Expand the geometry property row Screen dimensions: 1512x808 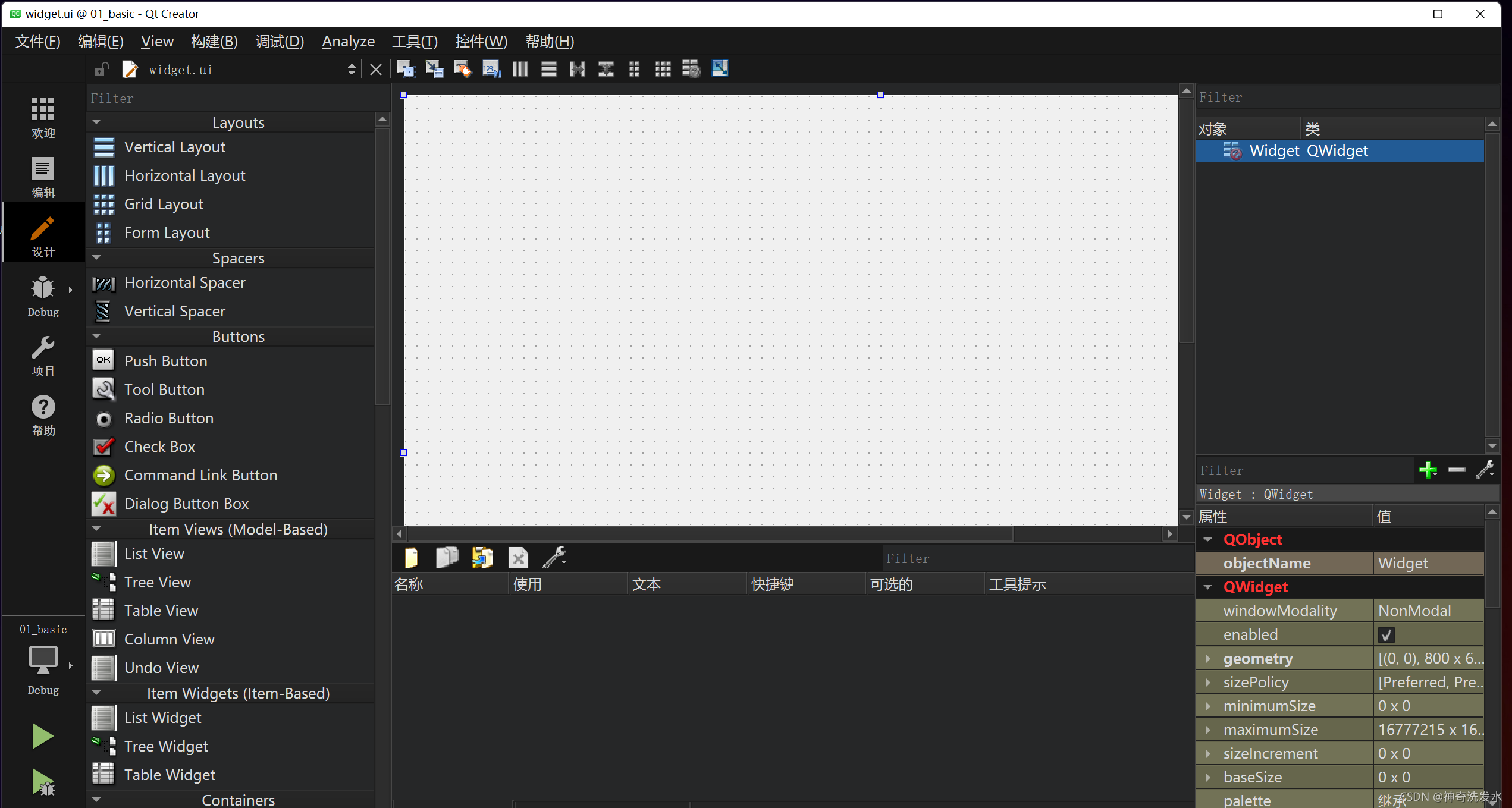tap(1208, 659)
